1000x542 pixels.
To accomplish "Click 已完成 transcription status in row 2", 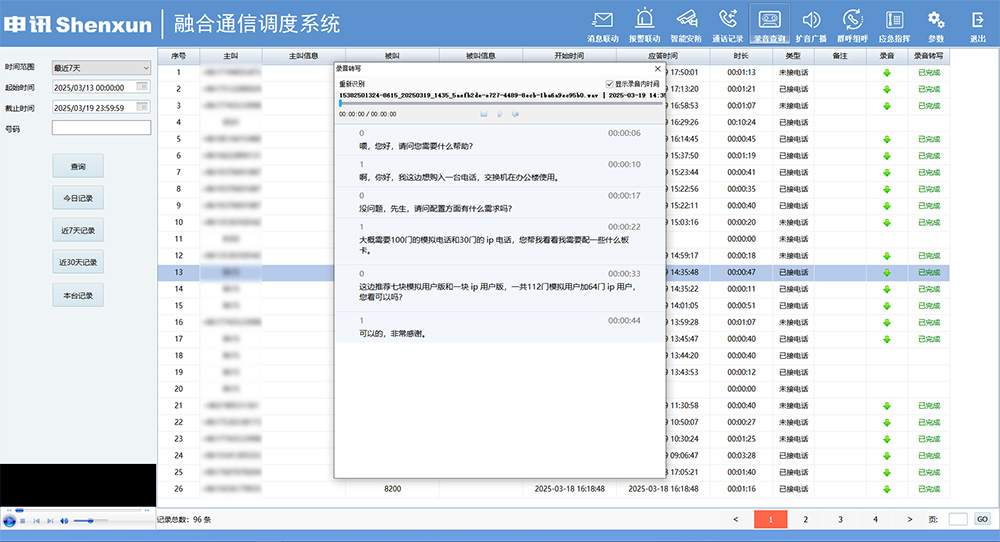I will click(929, 89).
